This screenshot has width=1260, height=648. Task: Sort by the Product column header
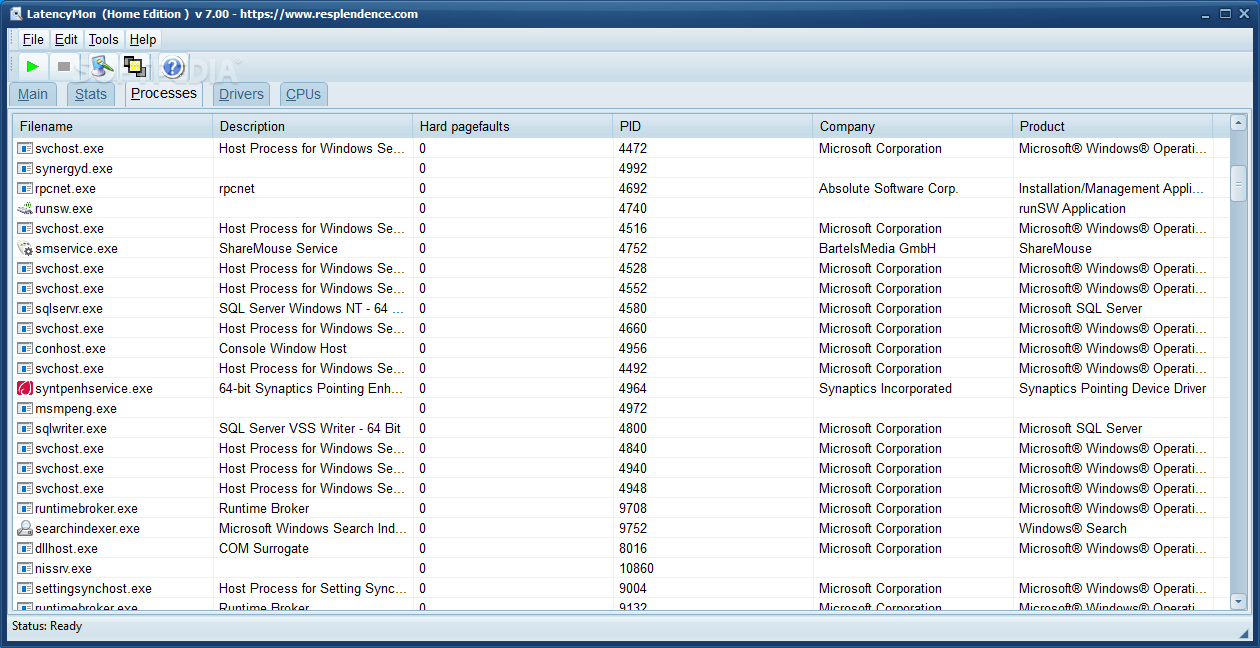[x=1112, y=126]
